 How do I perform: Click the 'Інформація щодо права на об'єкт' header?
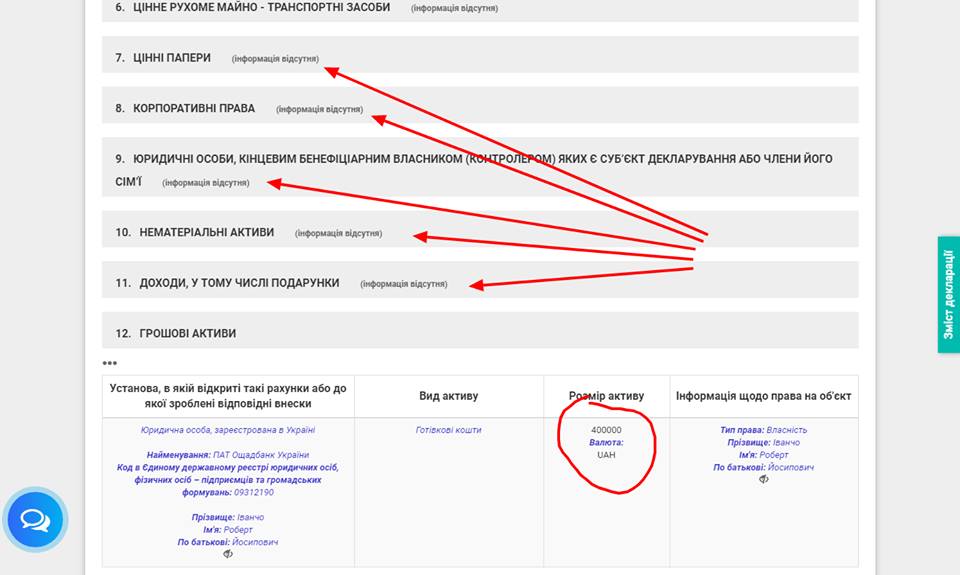[x=763, y=396]
